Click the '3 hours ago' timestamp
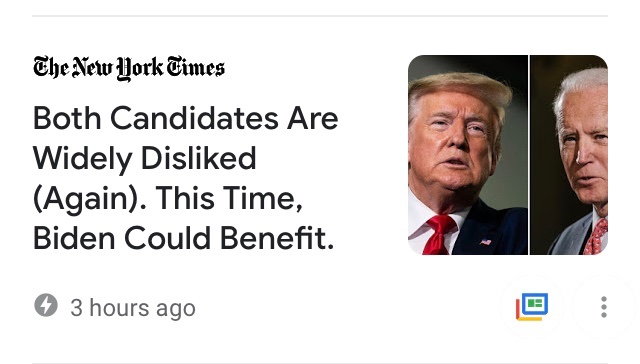This screenshot has height=364, width=640. (133, 308)
